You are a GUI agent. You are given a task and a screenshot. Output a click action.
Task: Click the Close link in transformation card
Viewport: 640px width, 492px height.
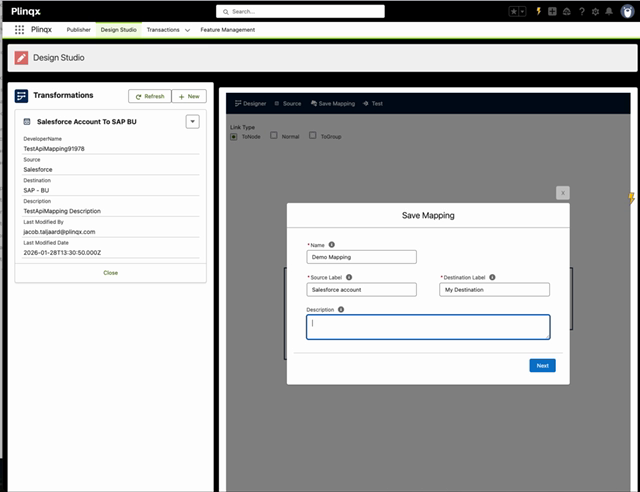pos(111,273)
